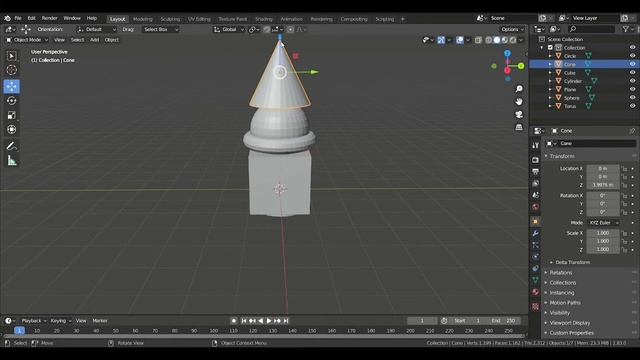
Task: Open the Object Data properties tab
Action: point(536,280)
